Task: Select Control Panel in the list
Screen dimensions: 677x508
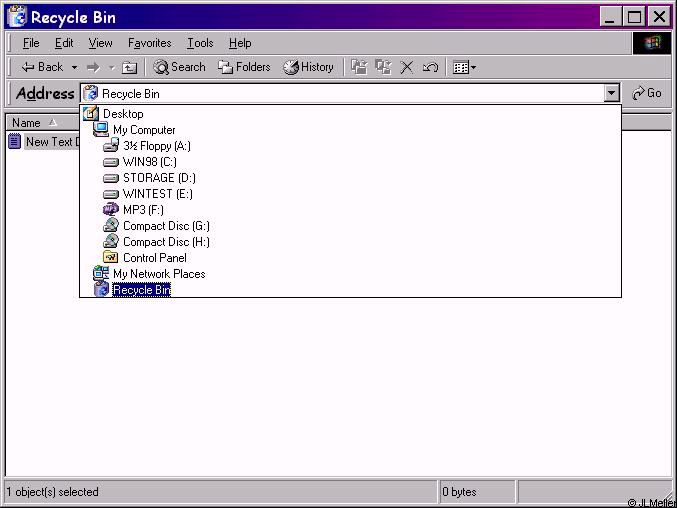Action: tap(155, 258)
